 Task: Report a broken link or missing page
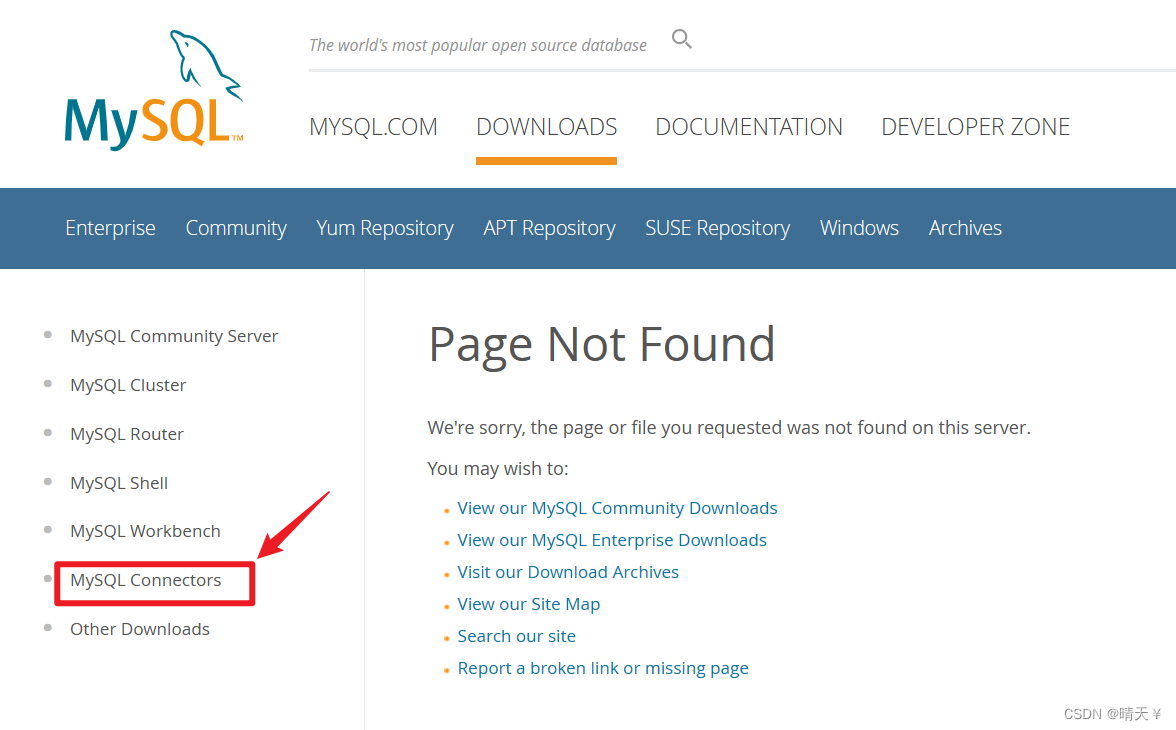603,668
